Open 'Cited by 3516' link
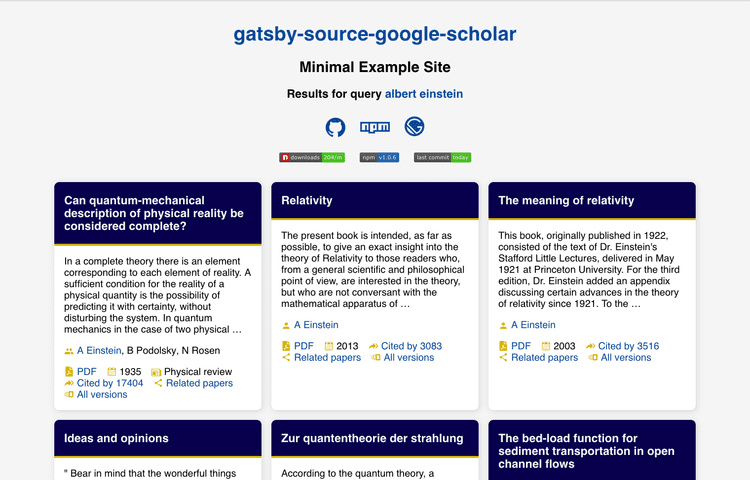 628,346
